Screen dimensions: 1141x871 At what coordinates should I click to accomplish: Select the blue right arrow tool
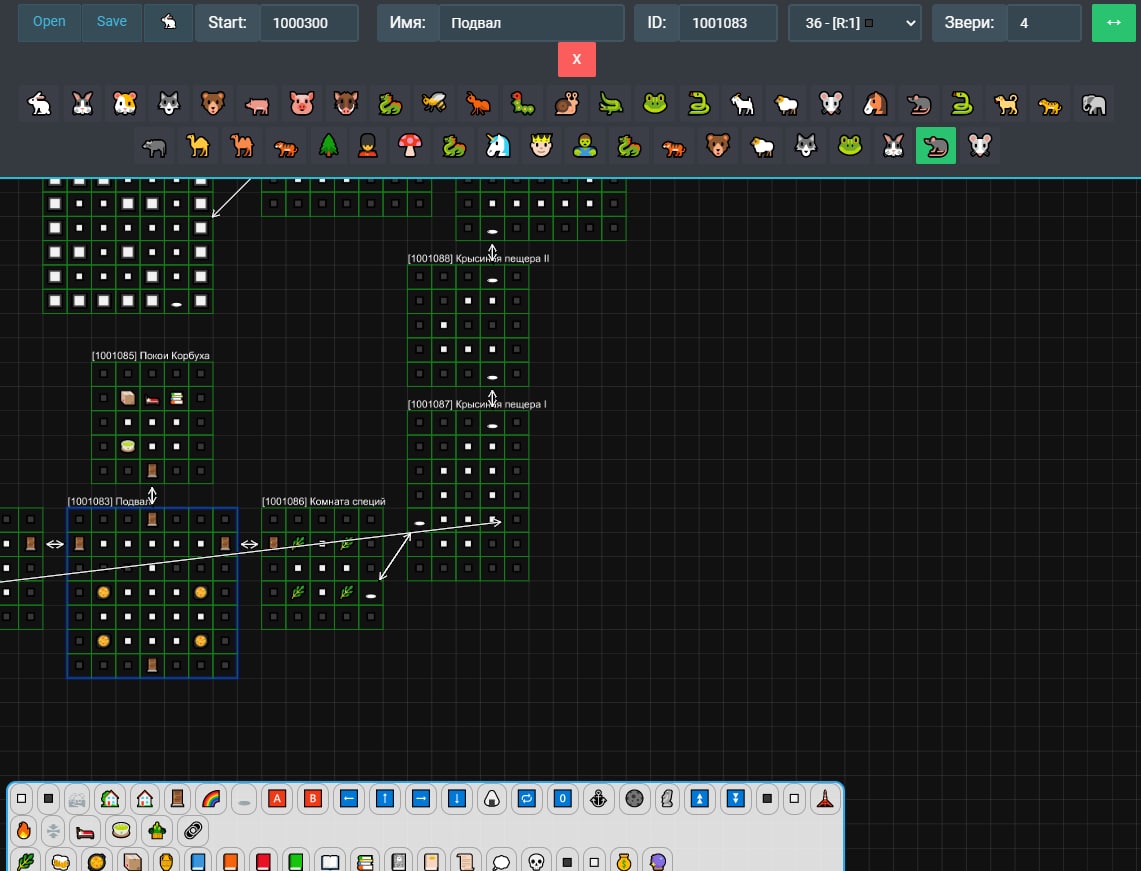(x=421, y=799)
